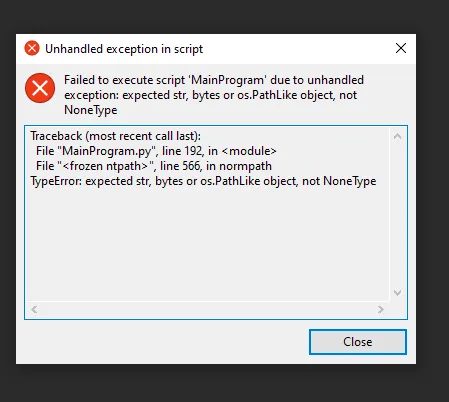Click the vertical scrollbar track of traceback box
The image size is (449, 402).
click(397, 214)
